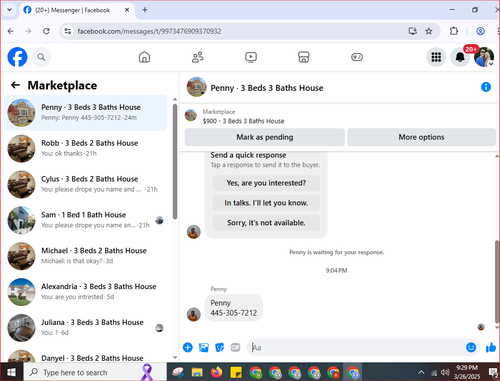500x381 pixels.
Task: Close the Messenger | Facebook tab
Action: (x=127, y=10)
